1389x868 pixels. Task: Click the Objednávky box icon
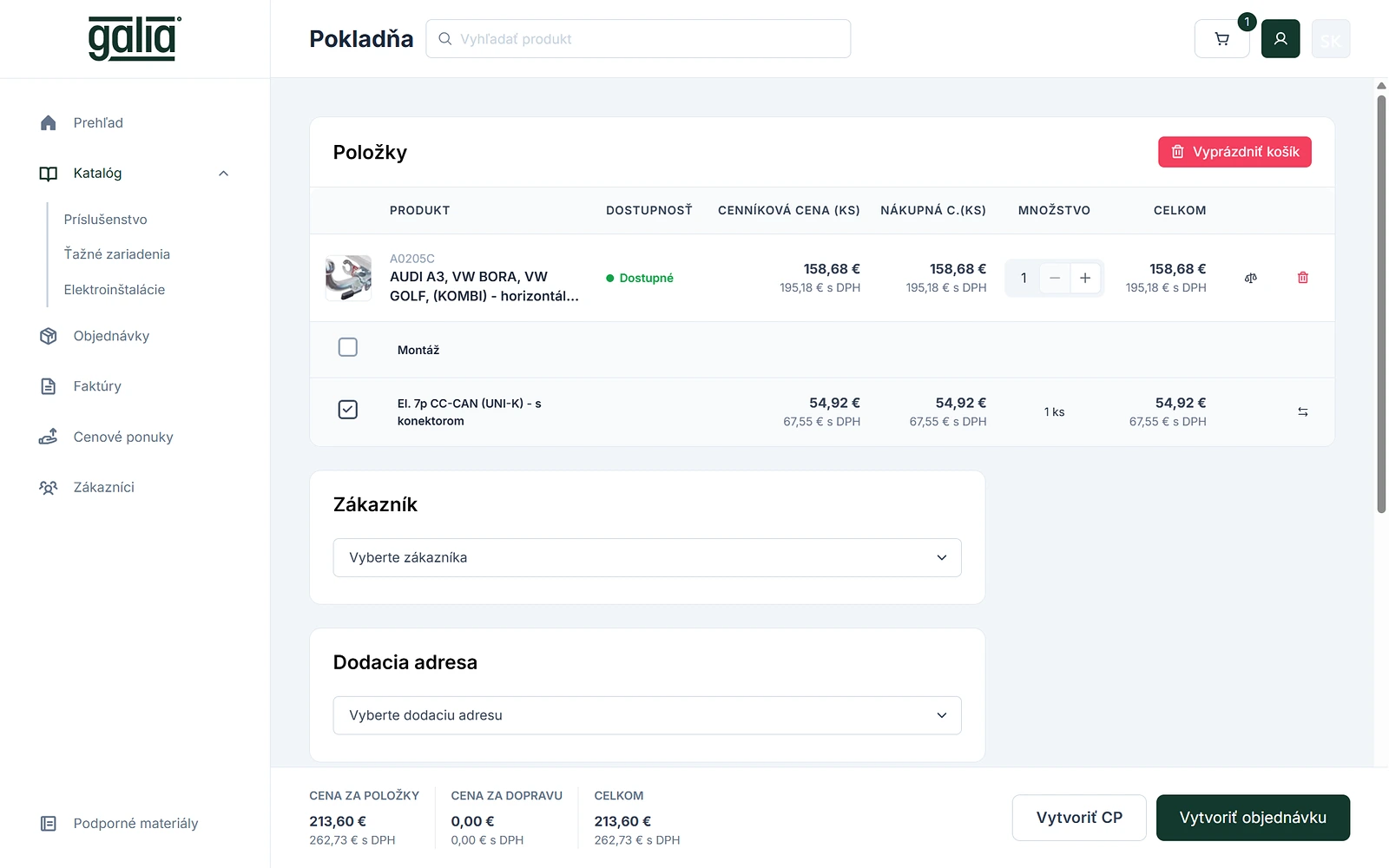[x=49, y=336]
